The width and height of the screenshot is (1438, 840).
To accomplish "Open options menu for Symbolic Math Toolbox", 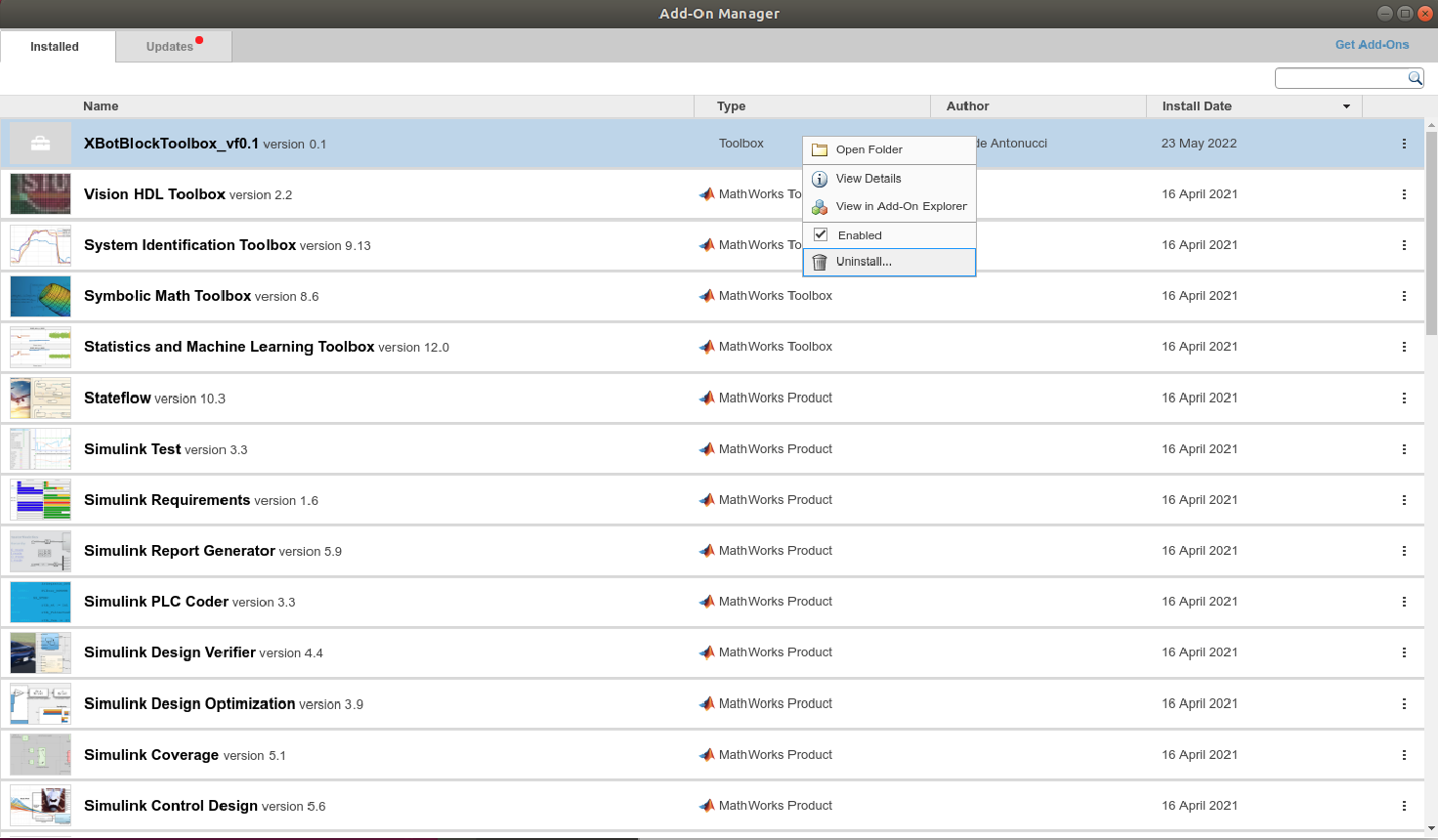I will coord(1404,296).
